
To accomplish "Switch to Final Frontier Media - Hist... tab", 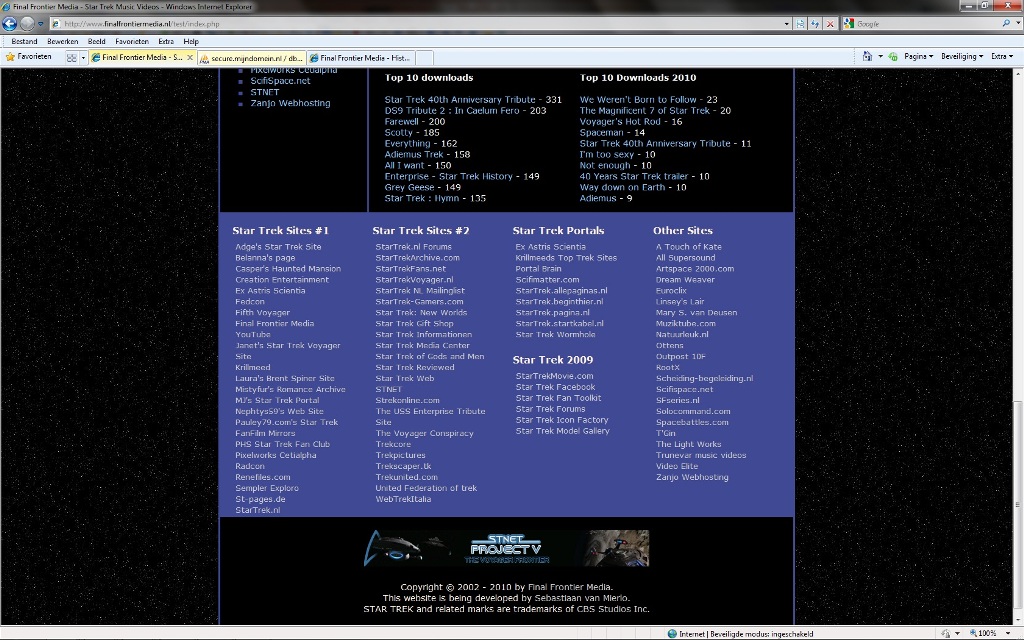I will tap(360, 58).
